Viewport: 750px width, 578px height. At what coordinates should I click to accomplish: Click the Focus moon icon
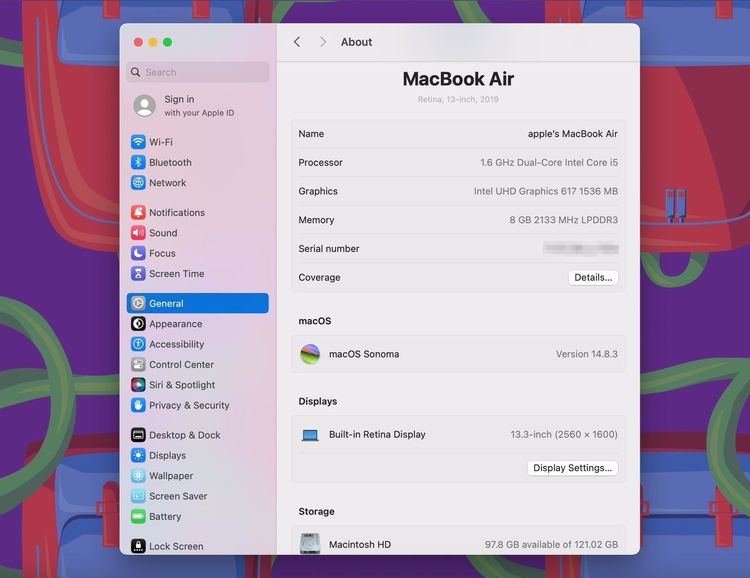click(138, 253)
